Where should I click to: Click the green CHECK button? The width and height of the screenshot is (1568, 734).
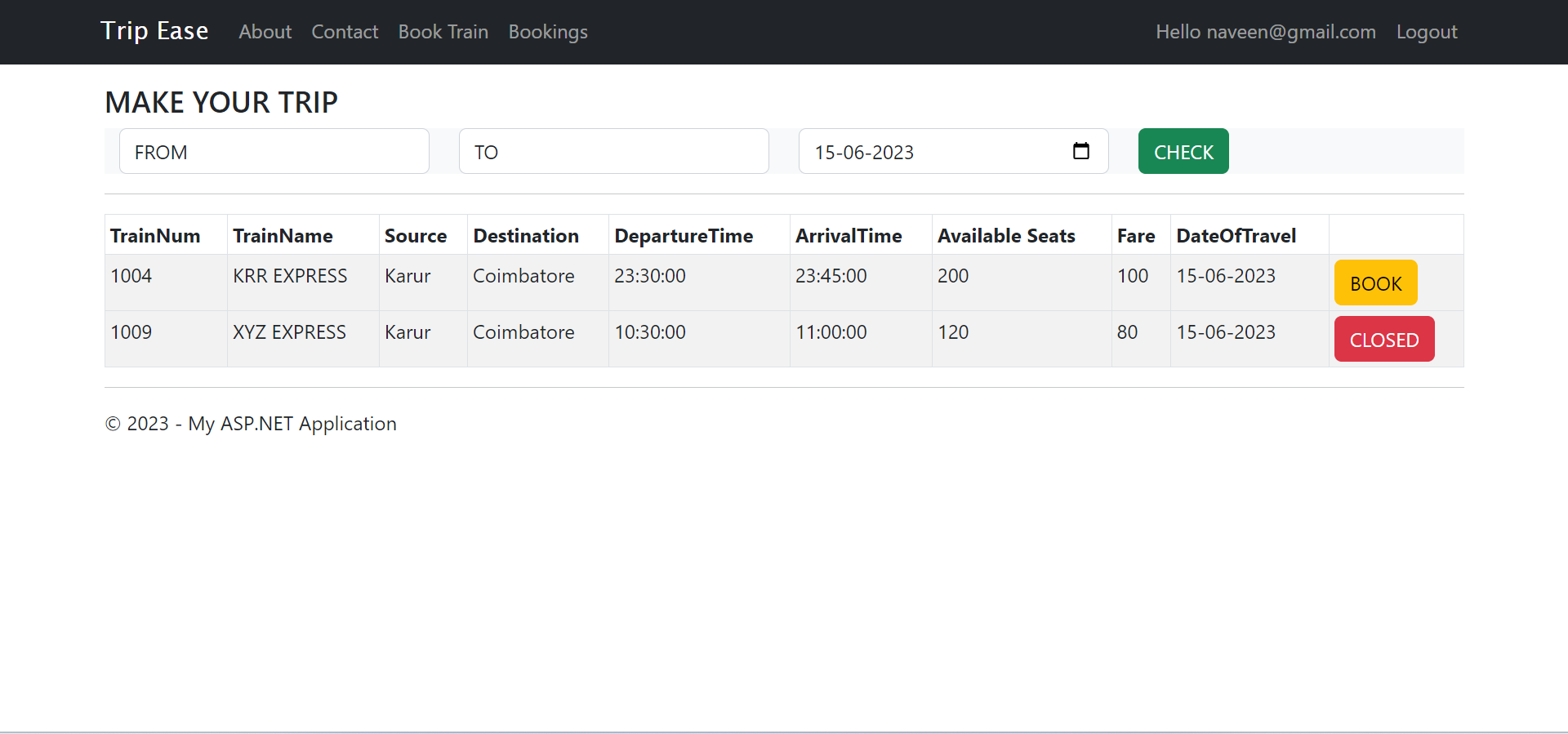[x=1183, y=151]
